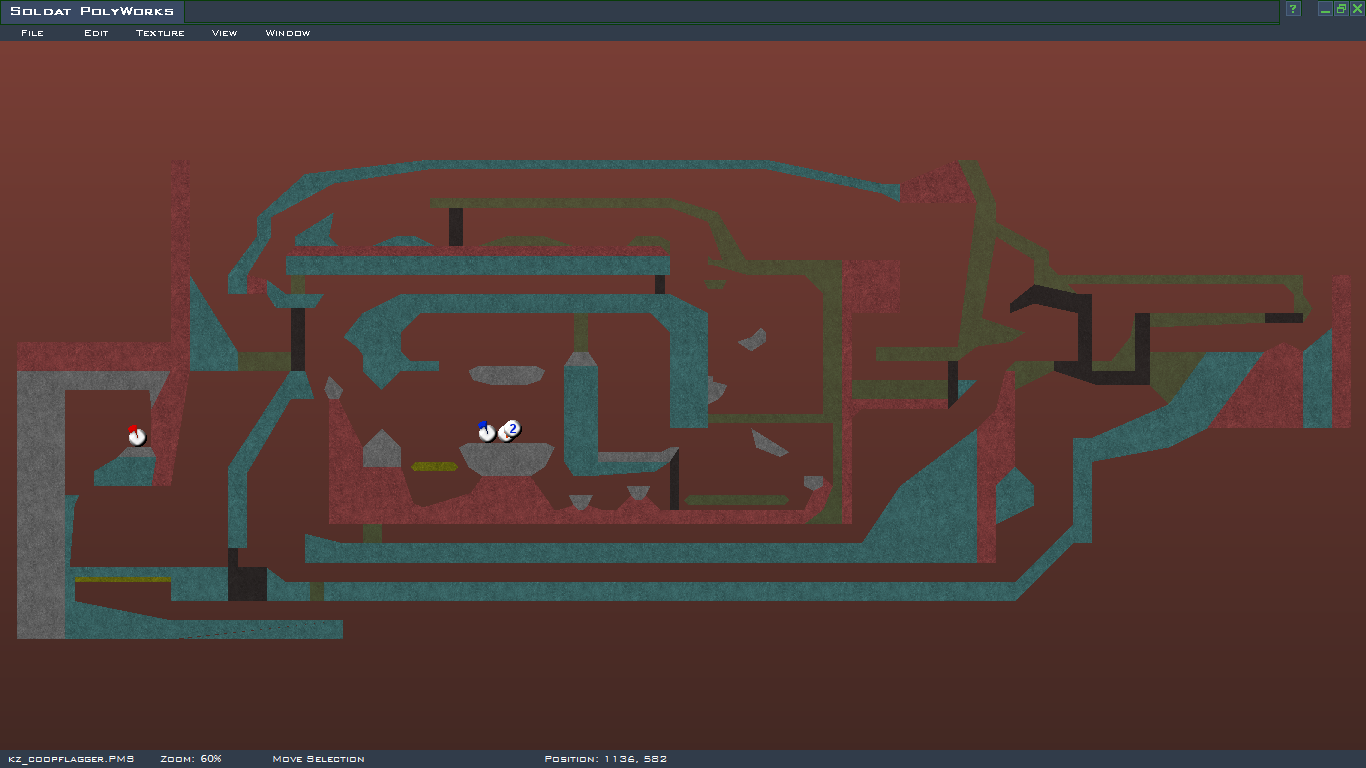Open the File menu
Screen dimensions: 1366x768
pyautogui.click(x=32, y=33)
